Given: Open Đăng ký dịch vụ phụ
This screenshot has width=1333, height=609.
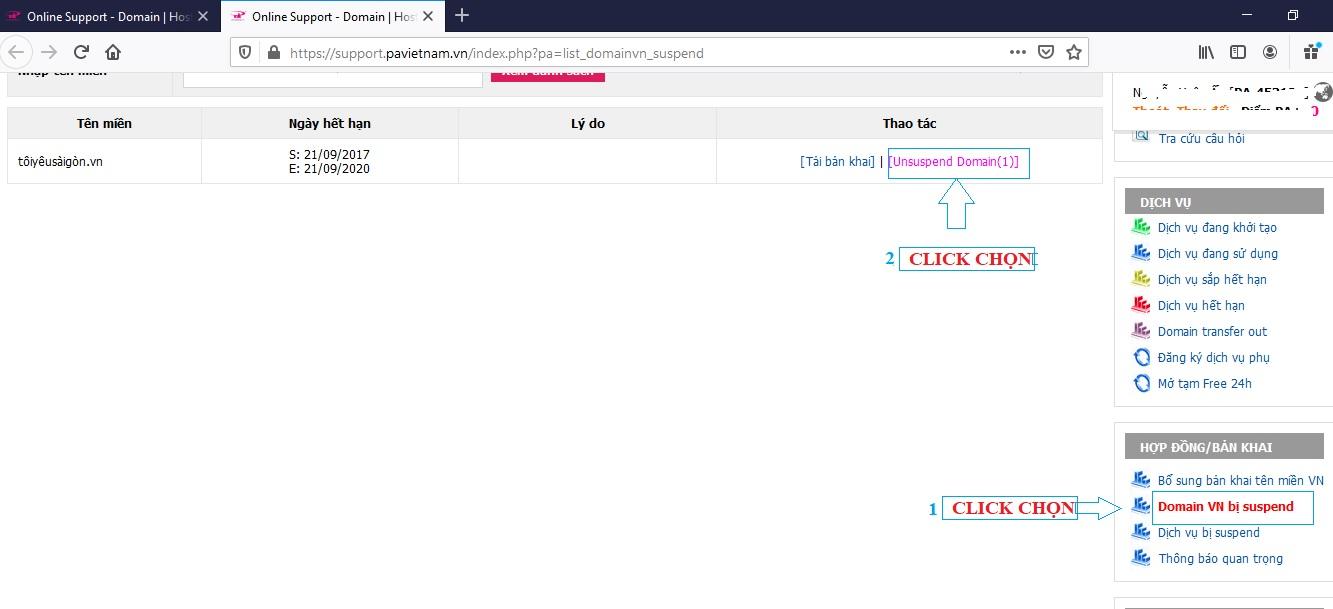Looking at the screenshot, I should pos(1214,357).
